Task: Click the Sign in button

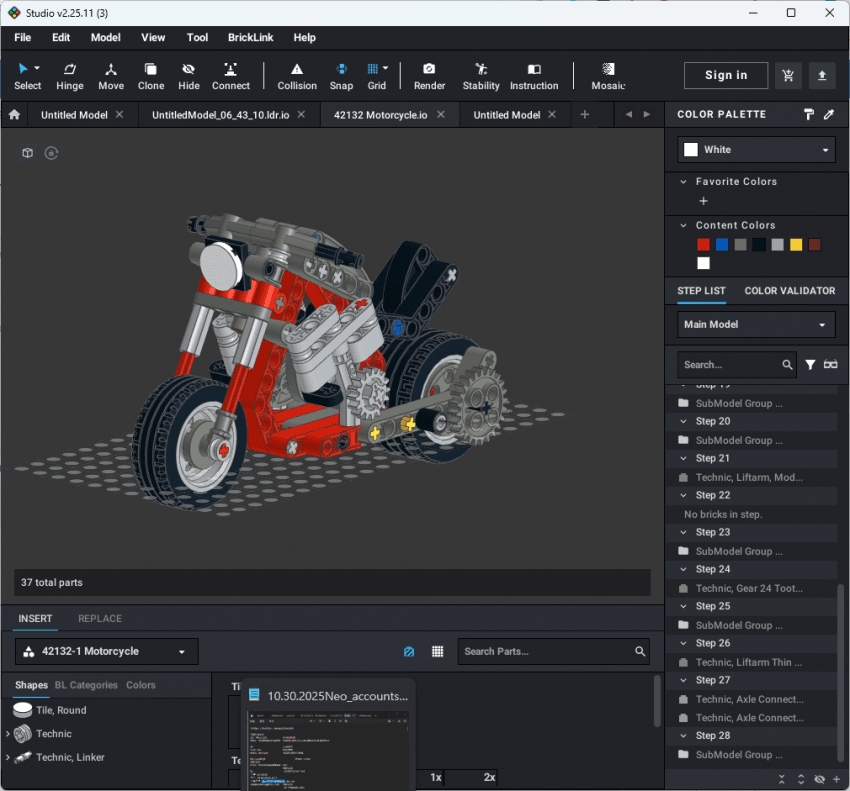Action: pos(726,75)
